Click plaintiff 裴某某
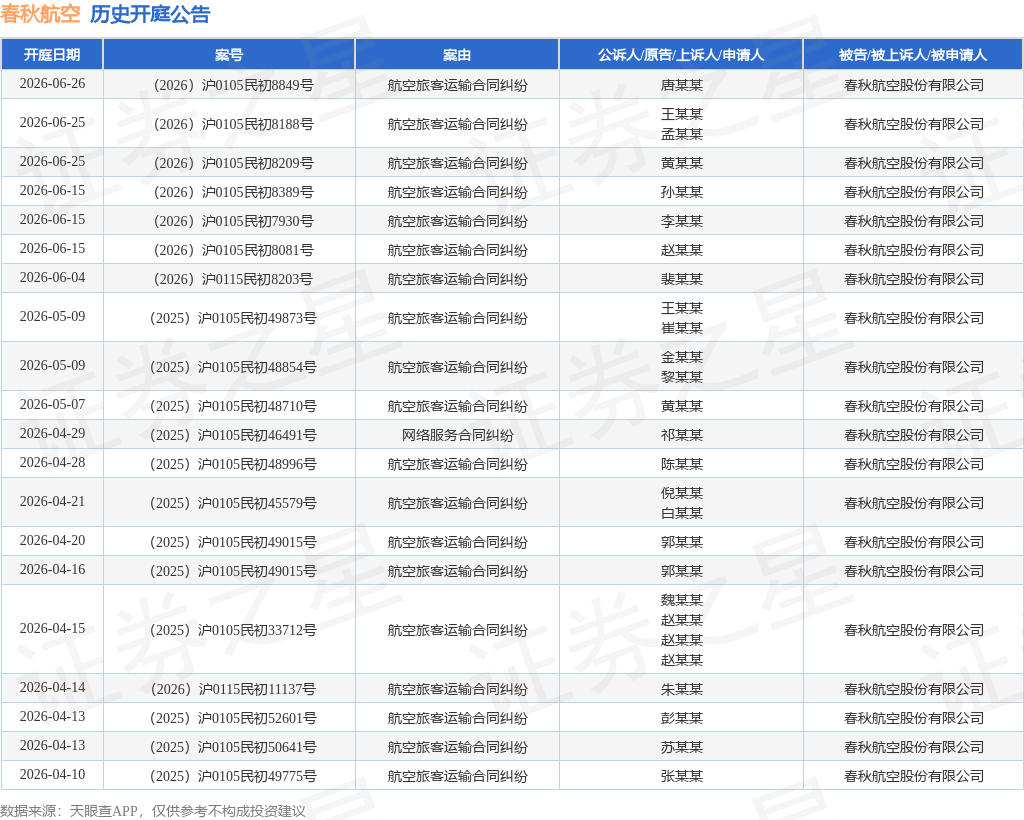This screenshot has height=820, width=1024. [x=682, y=279]
